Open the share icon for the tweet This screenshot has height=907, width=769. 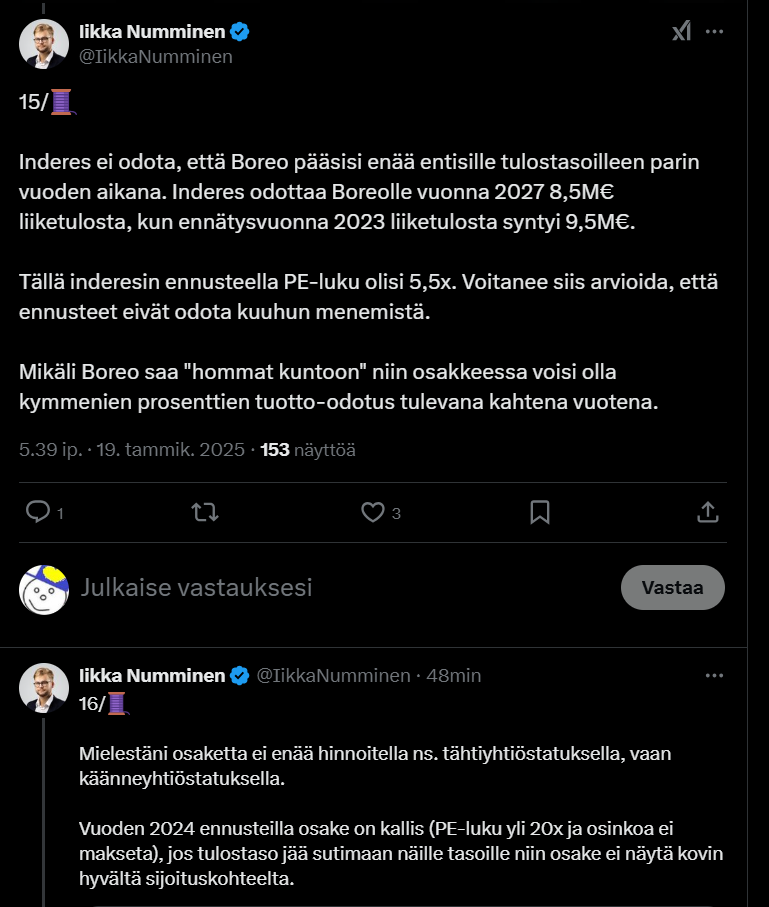pyautogui.click(x=707, y=512)
